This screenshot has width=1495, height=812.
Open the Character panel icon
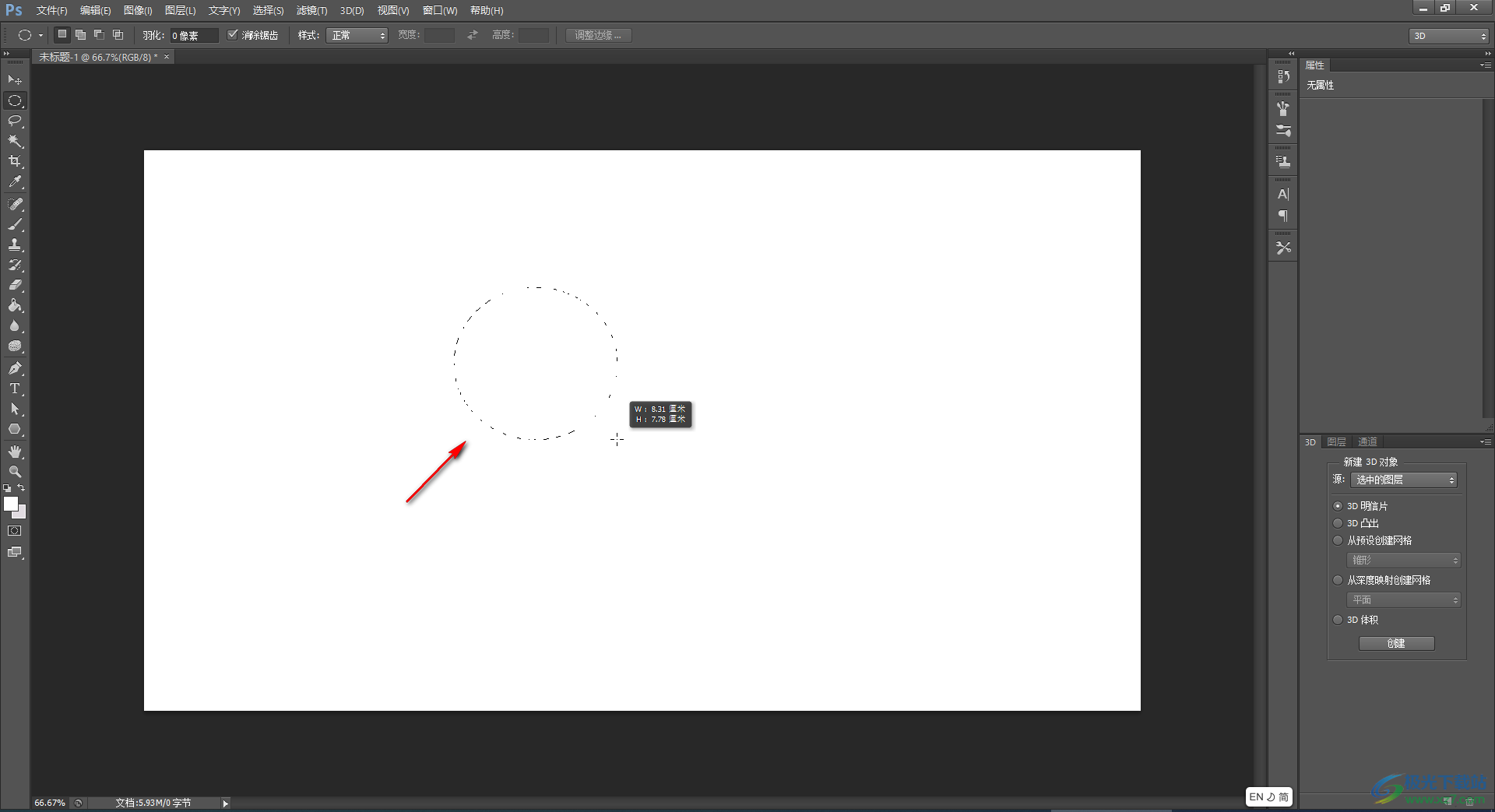(1283, 194)
